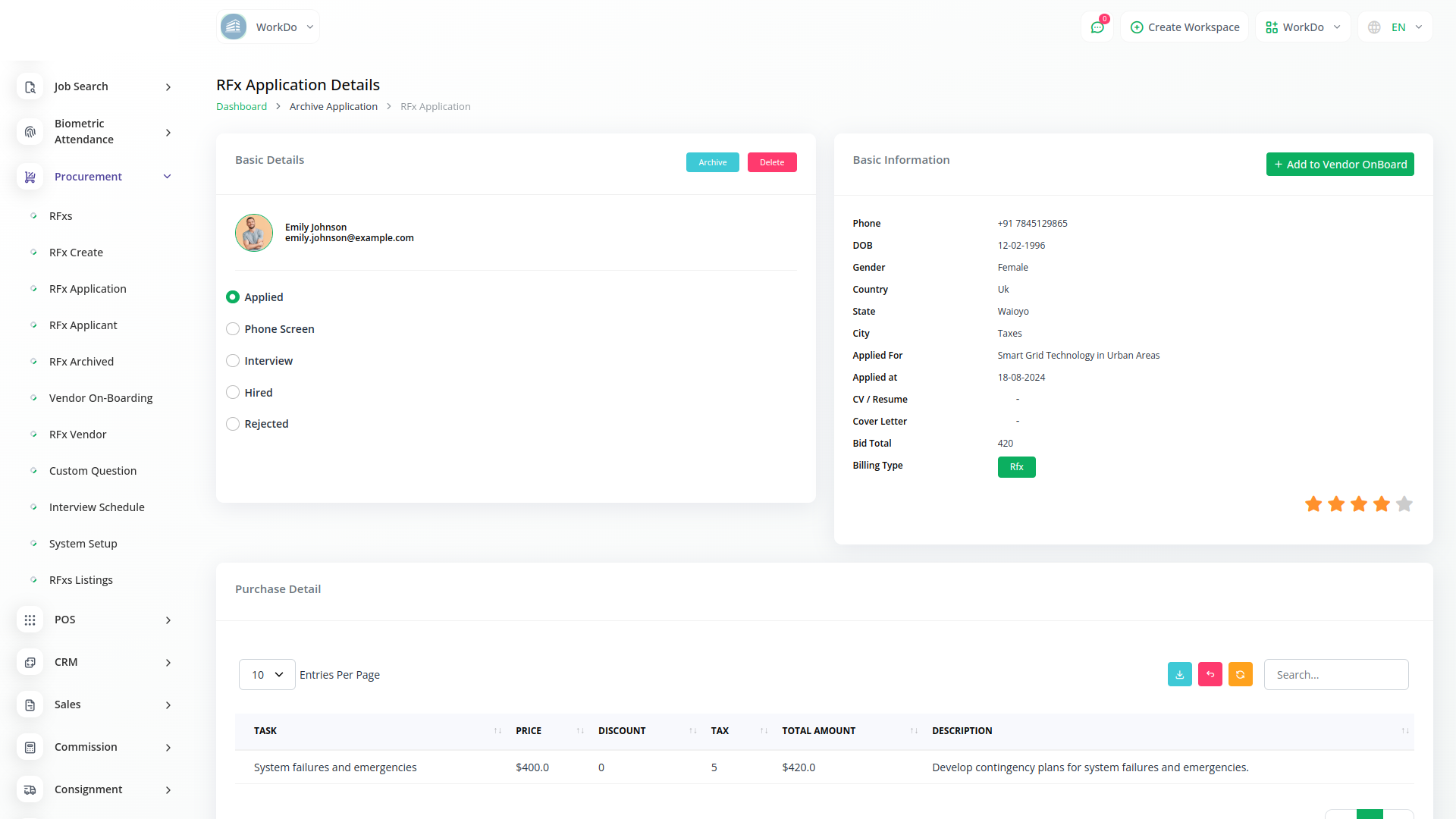The height and width of the screenshot is (819, 1456).
Task: Open the RFx Application menu item
Action: pos(88,289)
